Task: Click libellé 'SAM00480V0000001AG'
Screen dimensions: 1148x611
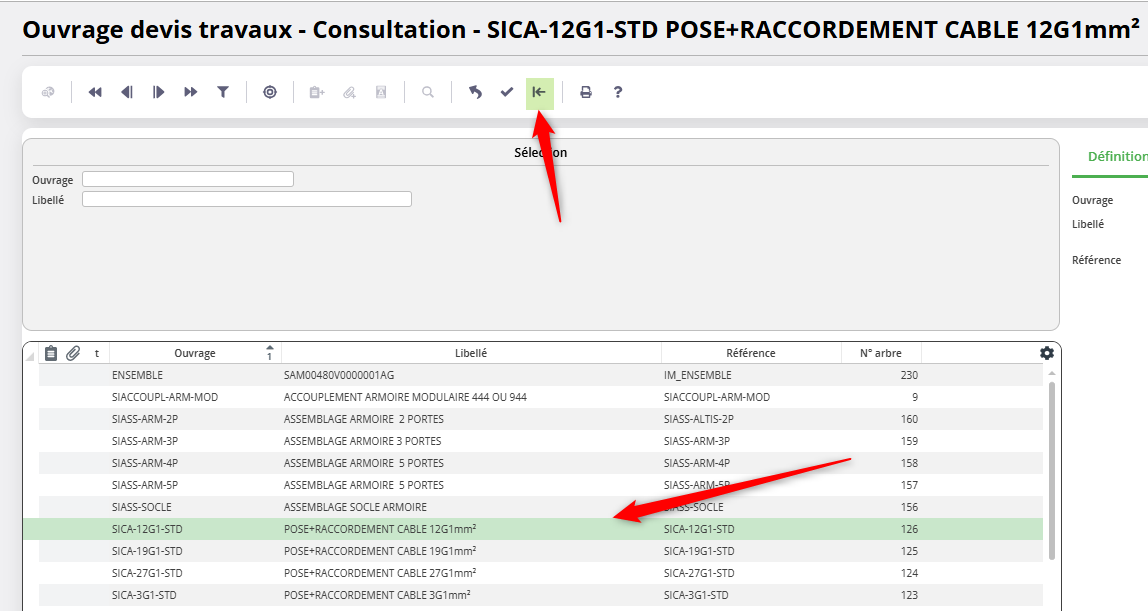Action: [339, 375]
